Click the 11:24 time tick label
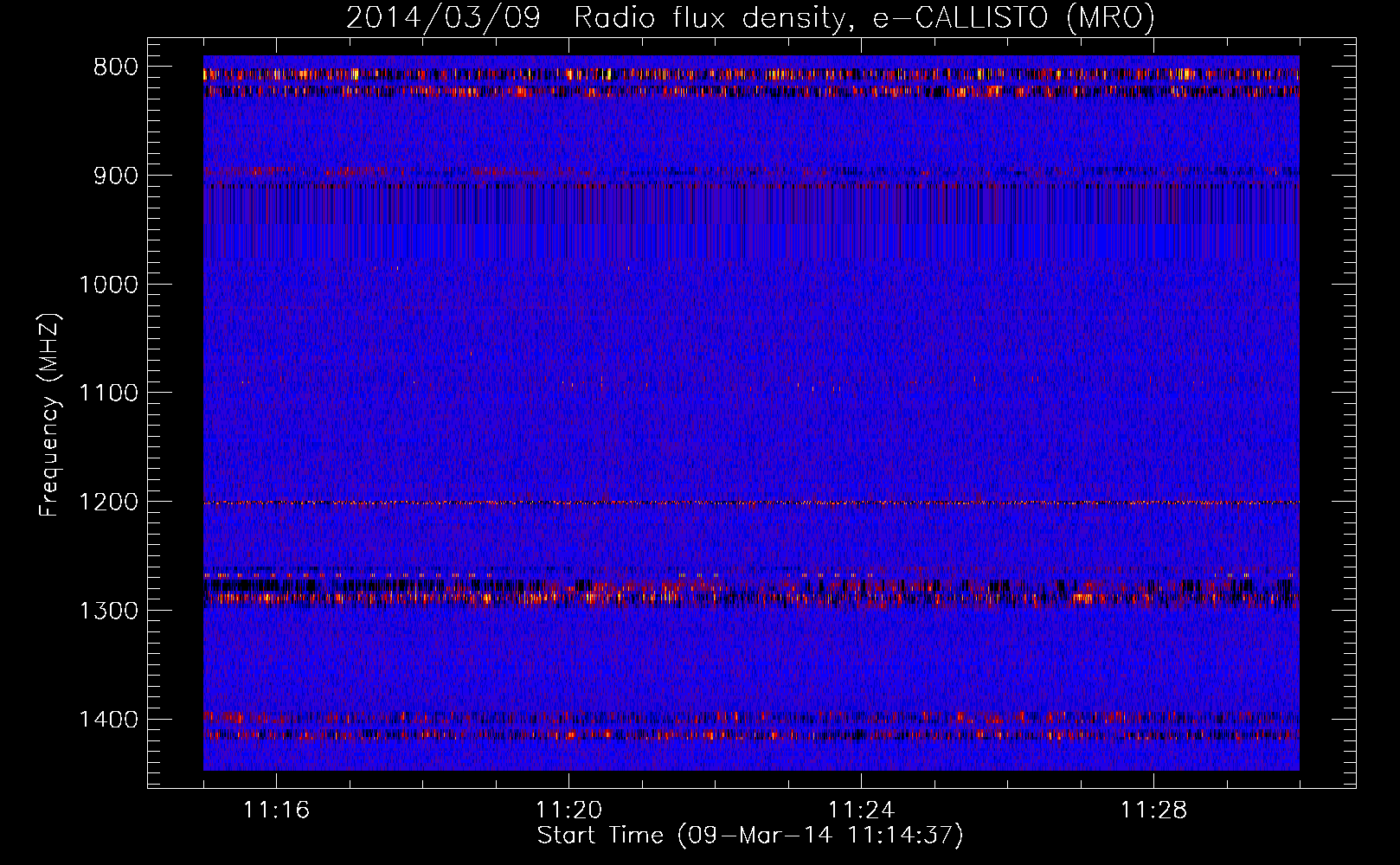 pyautogui.click(x=861, y=811)
